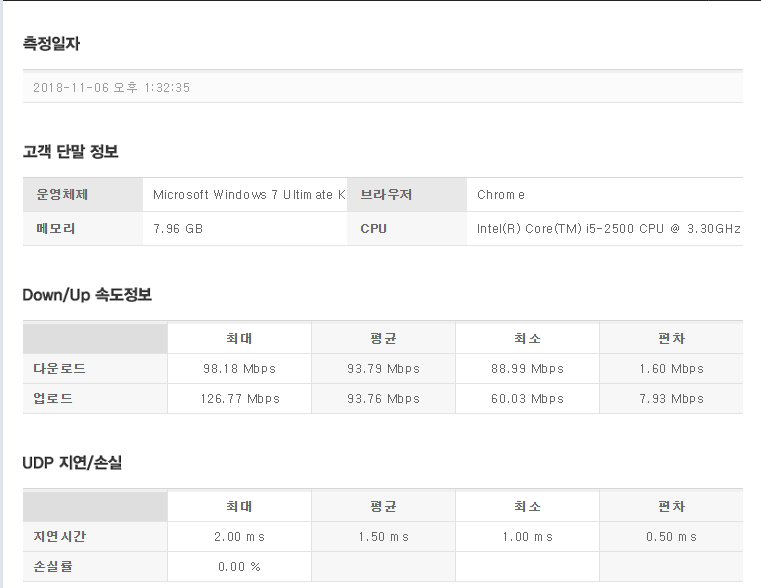
Task: Select upload average 93.76 Mbps
Action: pos(383,399)
